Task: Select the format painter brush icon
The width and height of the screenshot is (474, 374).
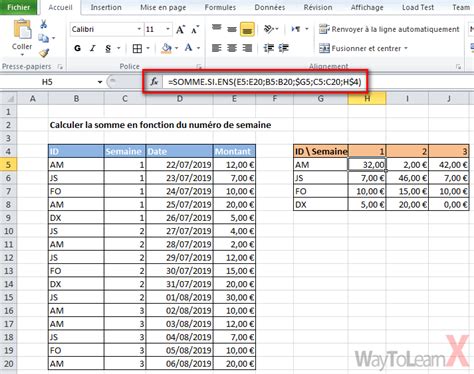Action: [x=44, y=53]
